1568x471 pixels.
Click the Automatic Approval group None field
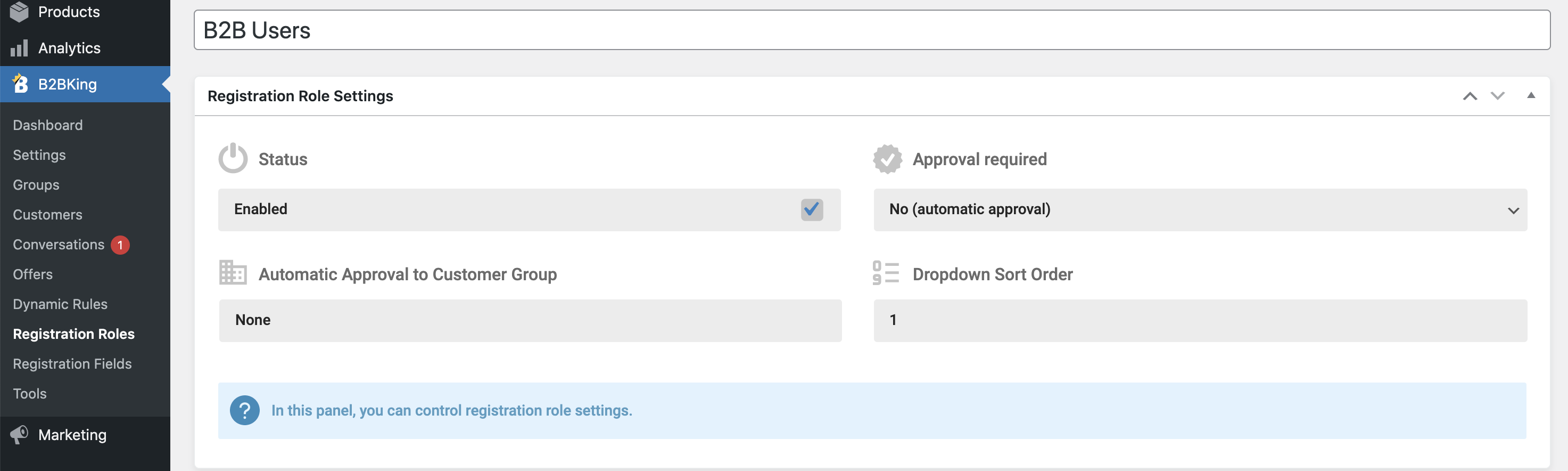click(530, 321)
